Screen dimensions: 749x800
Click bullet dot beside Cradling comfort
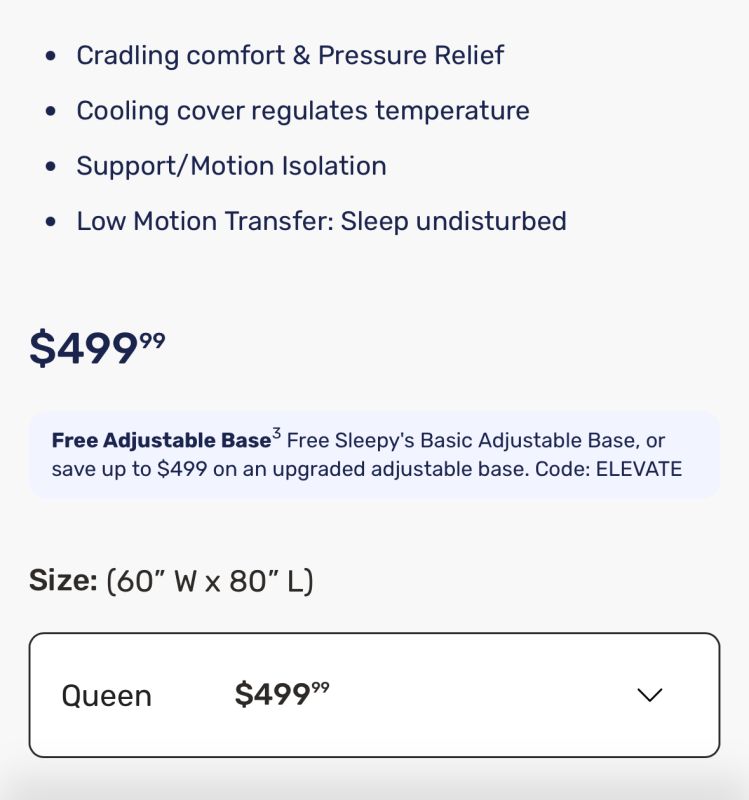pyautogui.click(x=51, y=56)
